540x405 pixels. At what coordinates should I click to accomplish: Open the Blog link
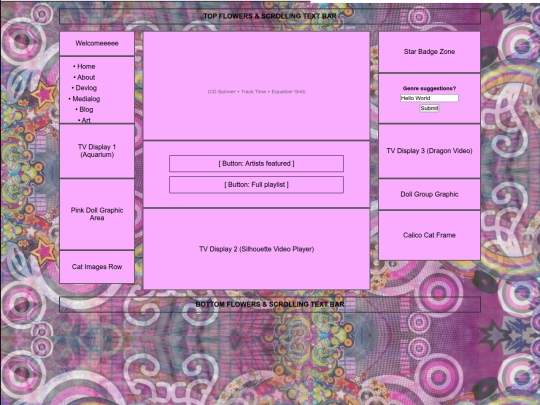[86, 110]
